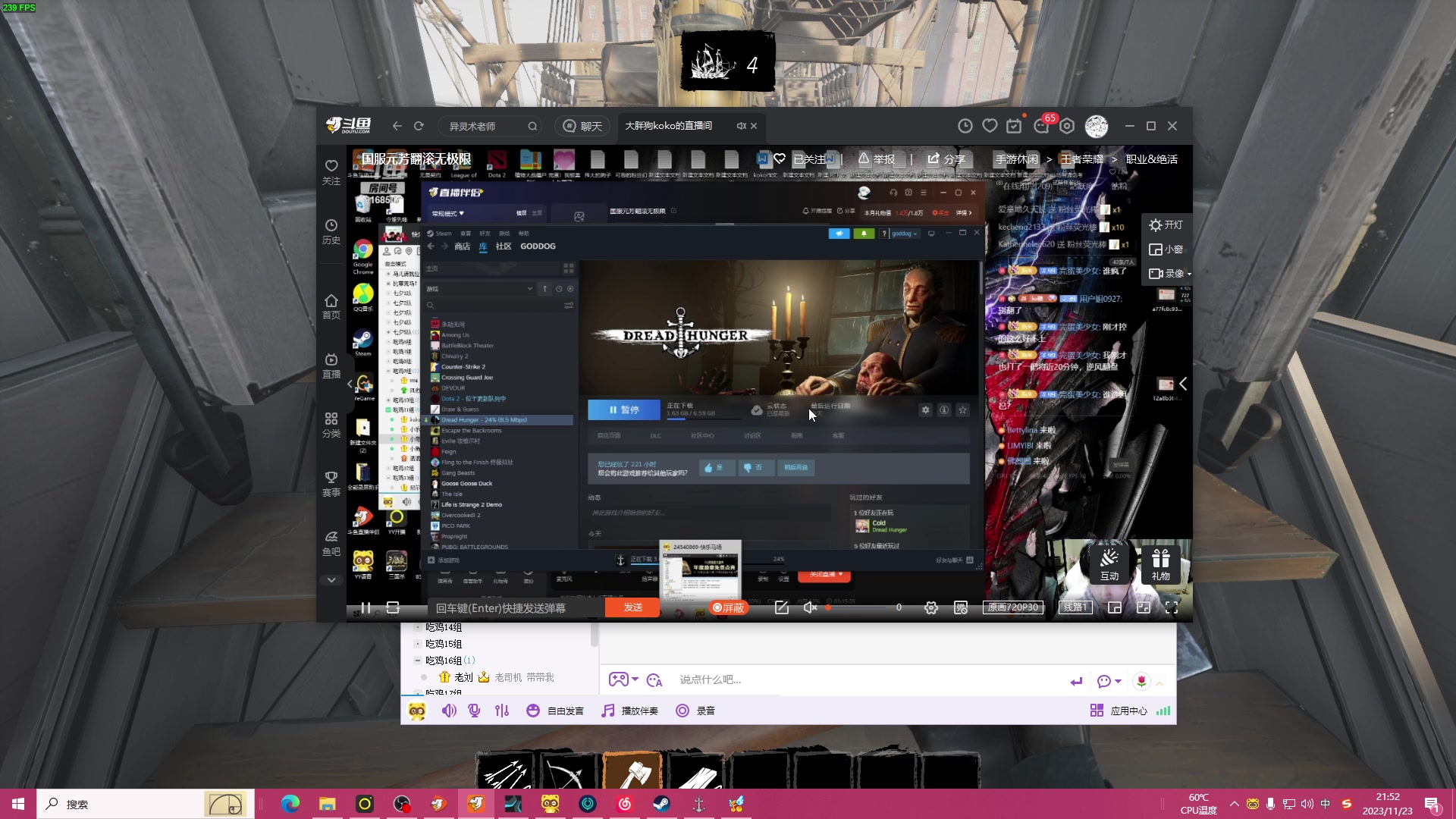The image size is (1456, 819).
Task: Open 手游休闲 category breadcrumb
Action: tap(1017, 159)
